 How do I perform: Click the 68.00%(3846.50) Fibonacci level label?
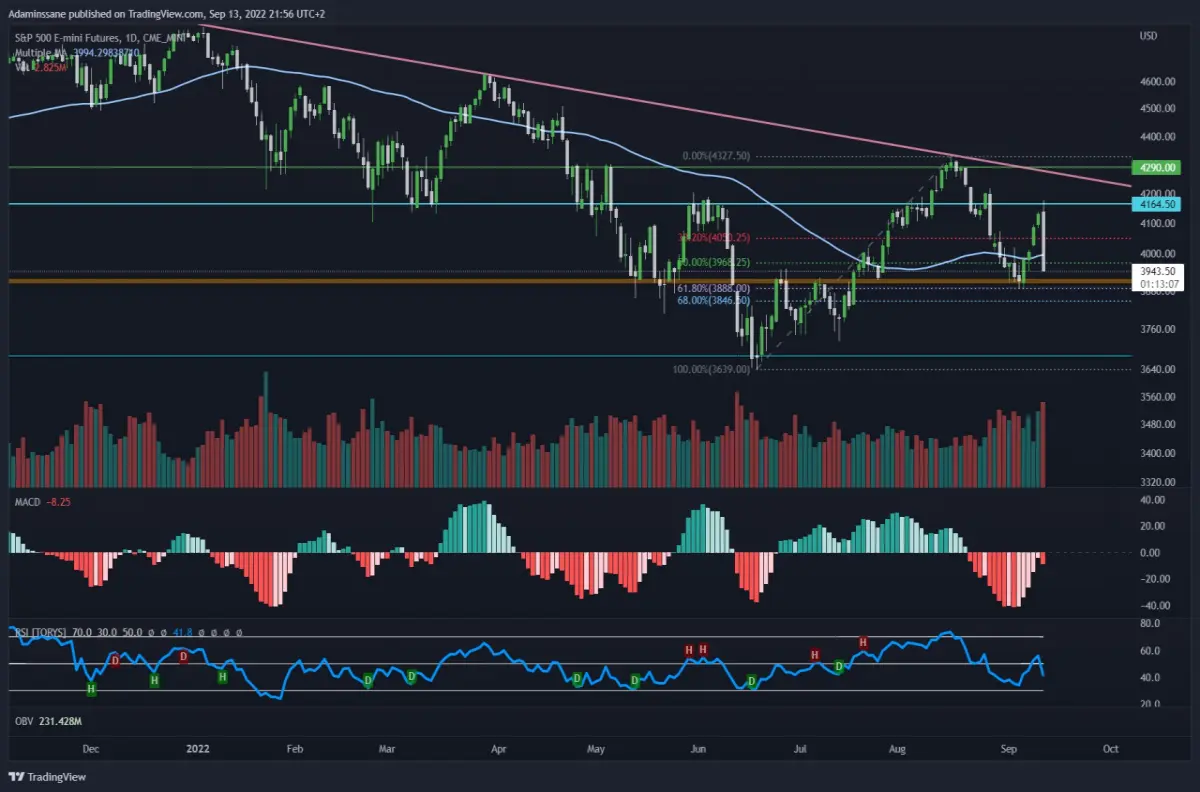pos(713,300)
